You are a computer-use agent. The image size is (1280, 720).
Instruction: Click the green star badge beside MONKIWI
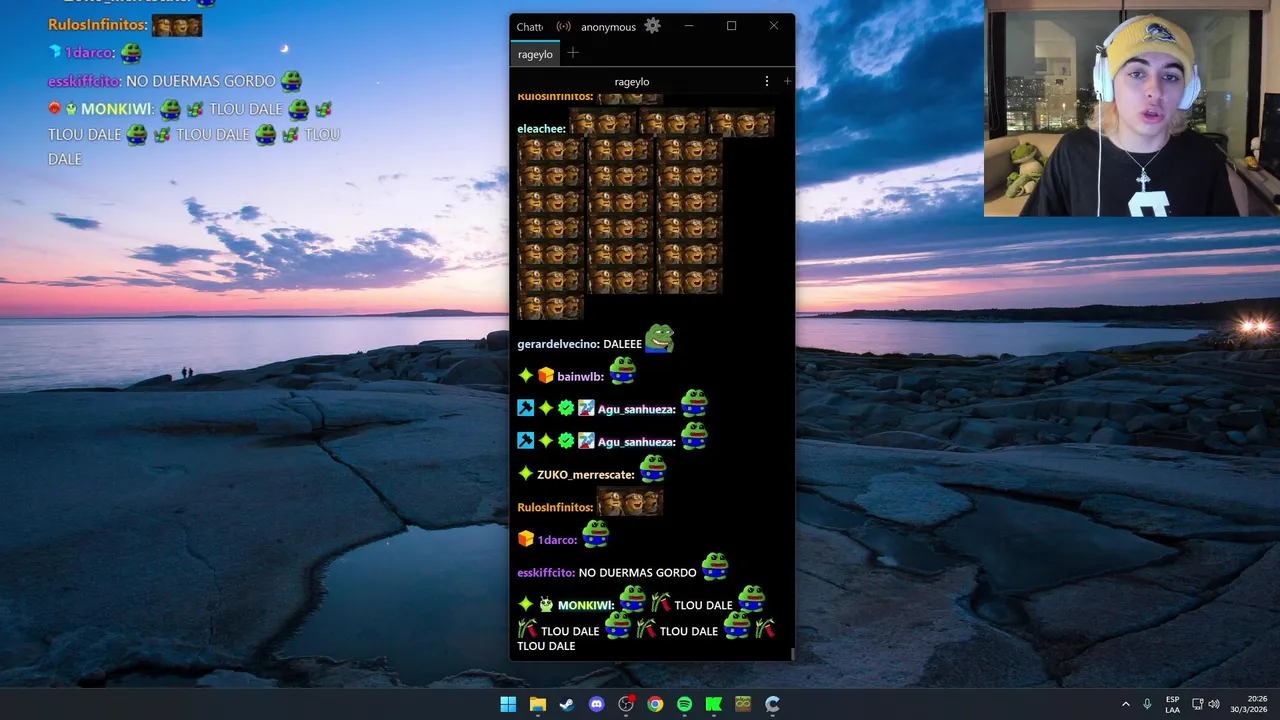tap(525, 604)
